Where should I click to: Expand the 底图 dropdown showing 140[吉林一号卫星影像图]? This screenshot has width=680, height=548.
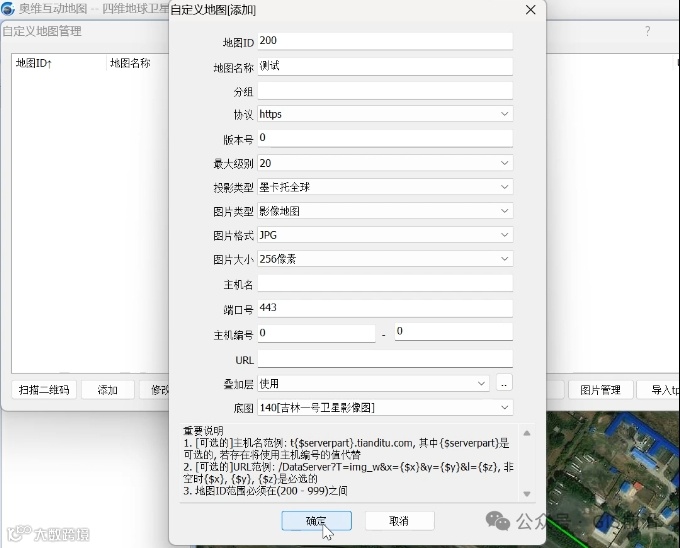[x=385, y=408]
